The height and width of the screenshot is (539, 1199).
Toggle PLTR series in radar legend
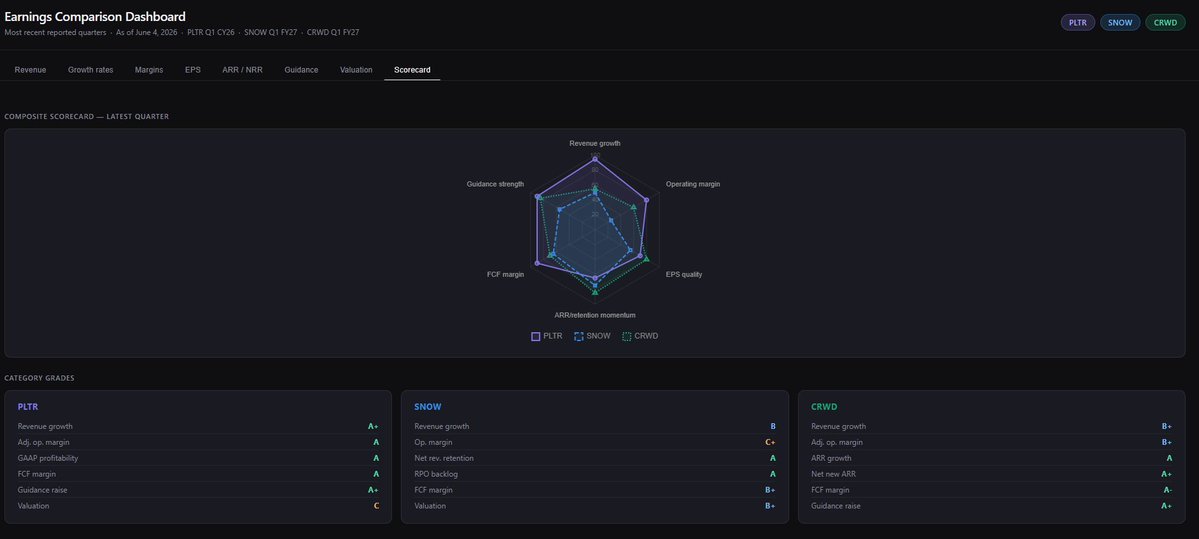[547, 336]
